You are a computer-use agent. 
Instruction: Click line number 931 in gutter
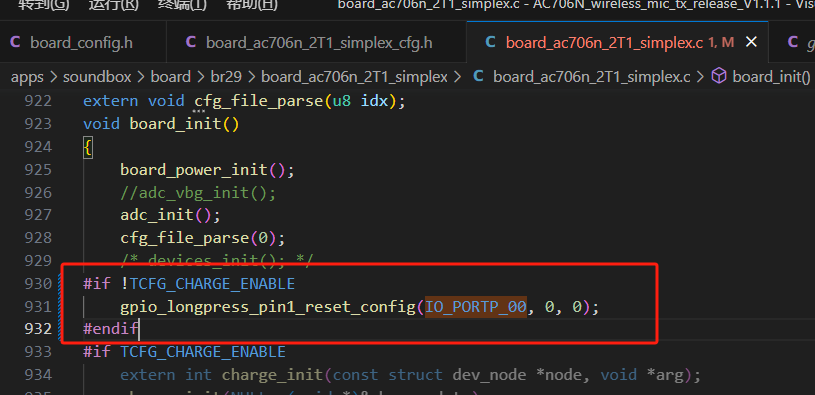pyautogui.click(x=38, y=307)
